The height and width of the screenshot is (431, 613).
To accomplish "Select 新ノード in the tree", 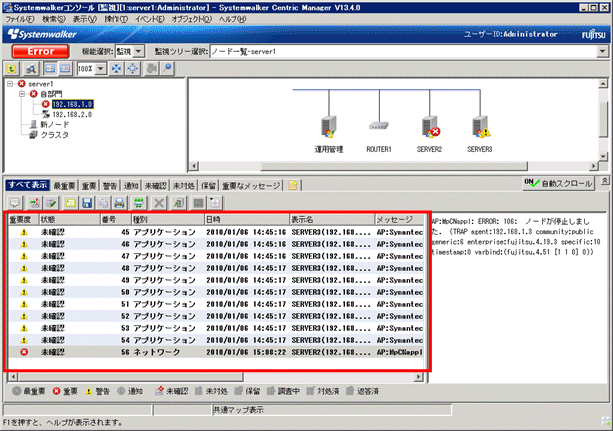I will (x=55, y=124).
